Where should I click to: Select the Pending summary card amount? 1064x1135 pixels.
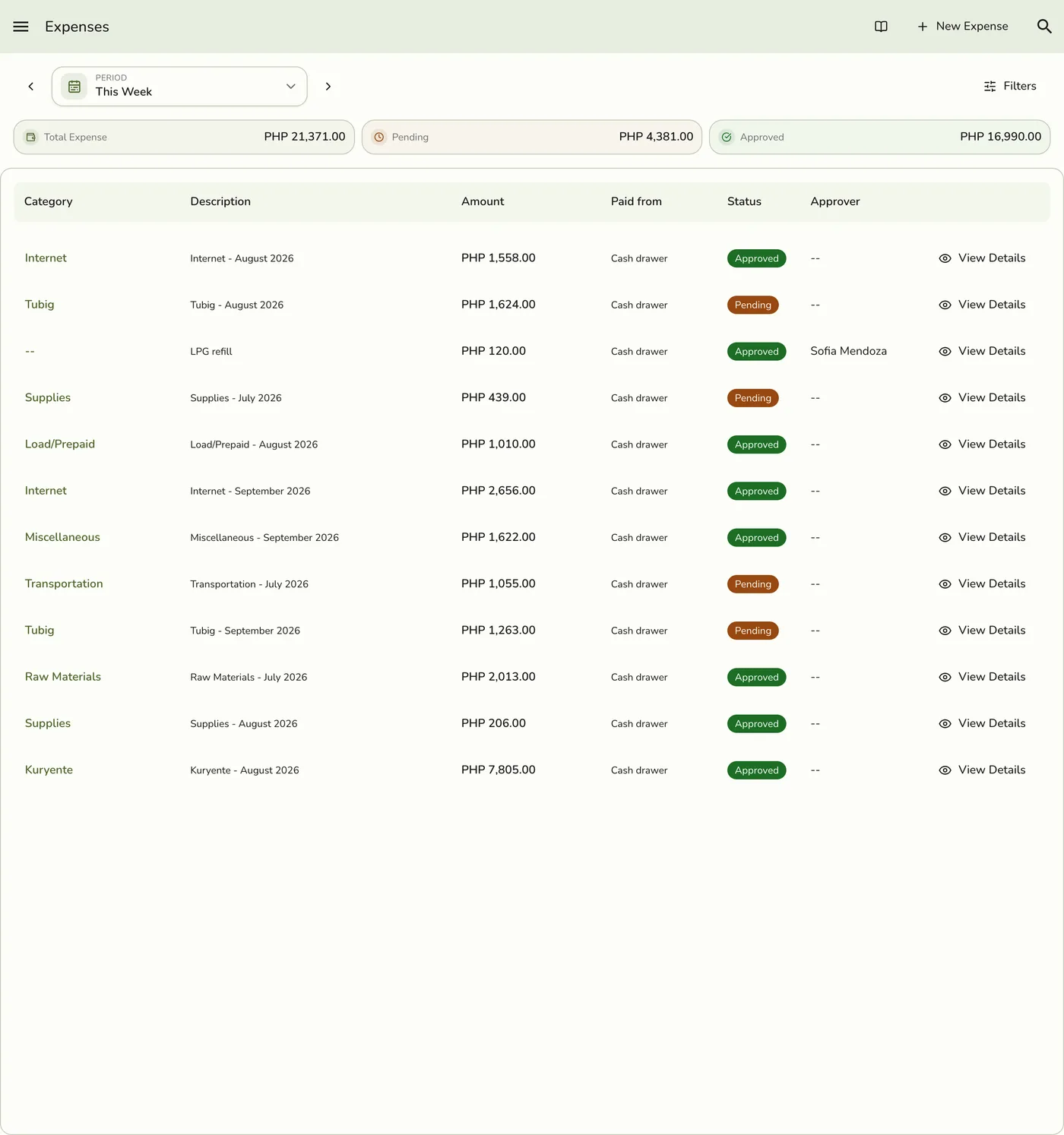point(656,137)
